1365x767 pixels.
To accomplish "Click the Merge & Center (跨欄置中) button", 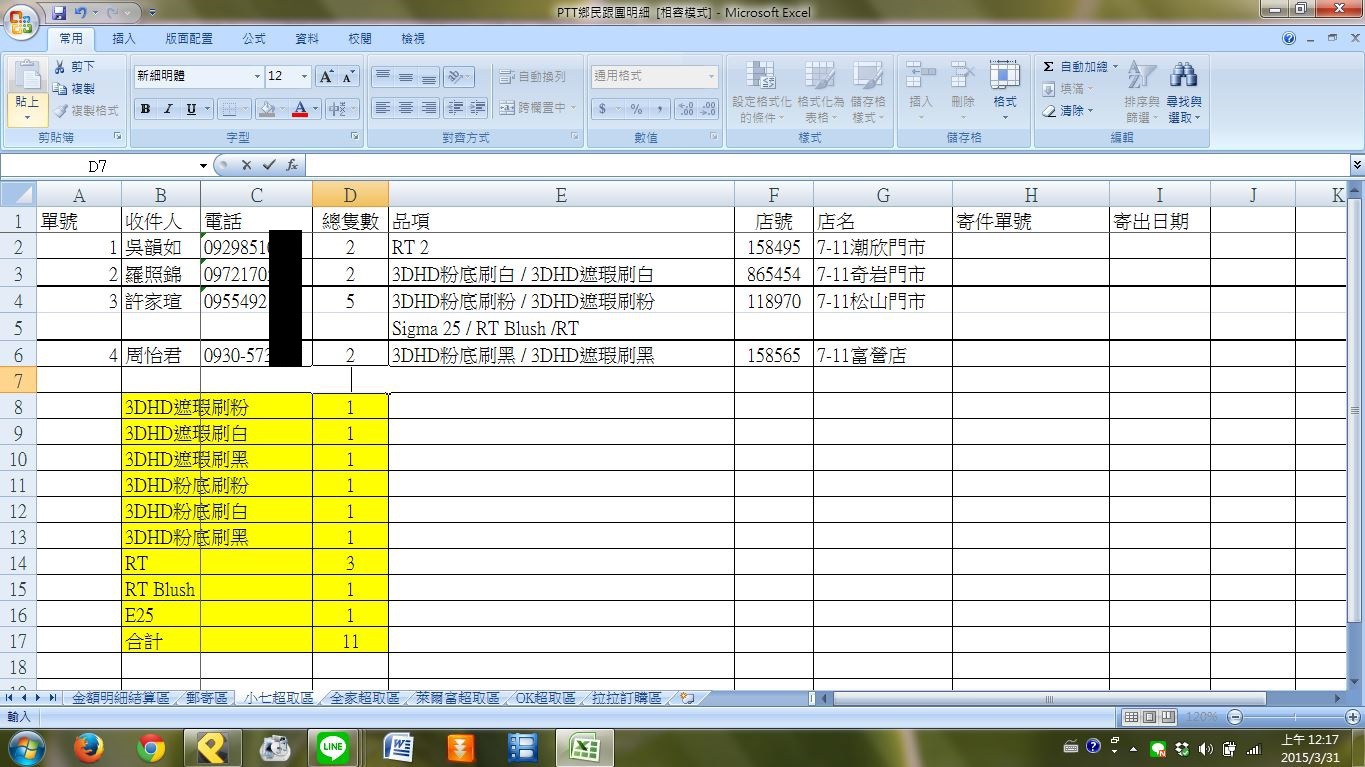I will 535,108.
